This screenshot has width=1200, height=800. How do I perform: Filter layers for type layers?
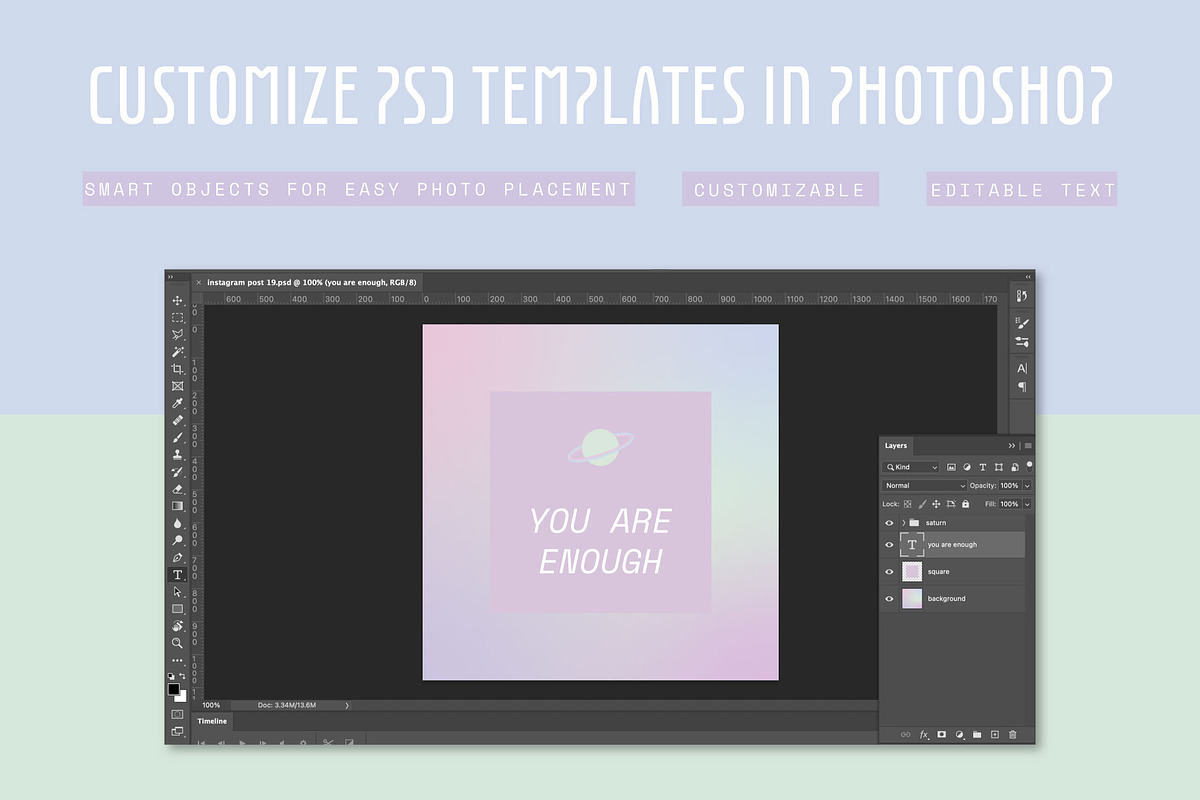coord(983,467)
